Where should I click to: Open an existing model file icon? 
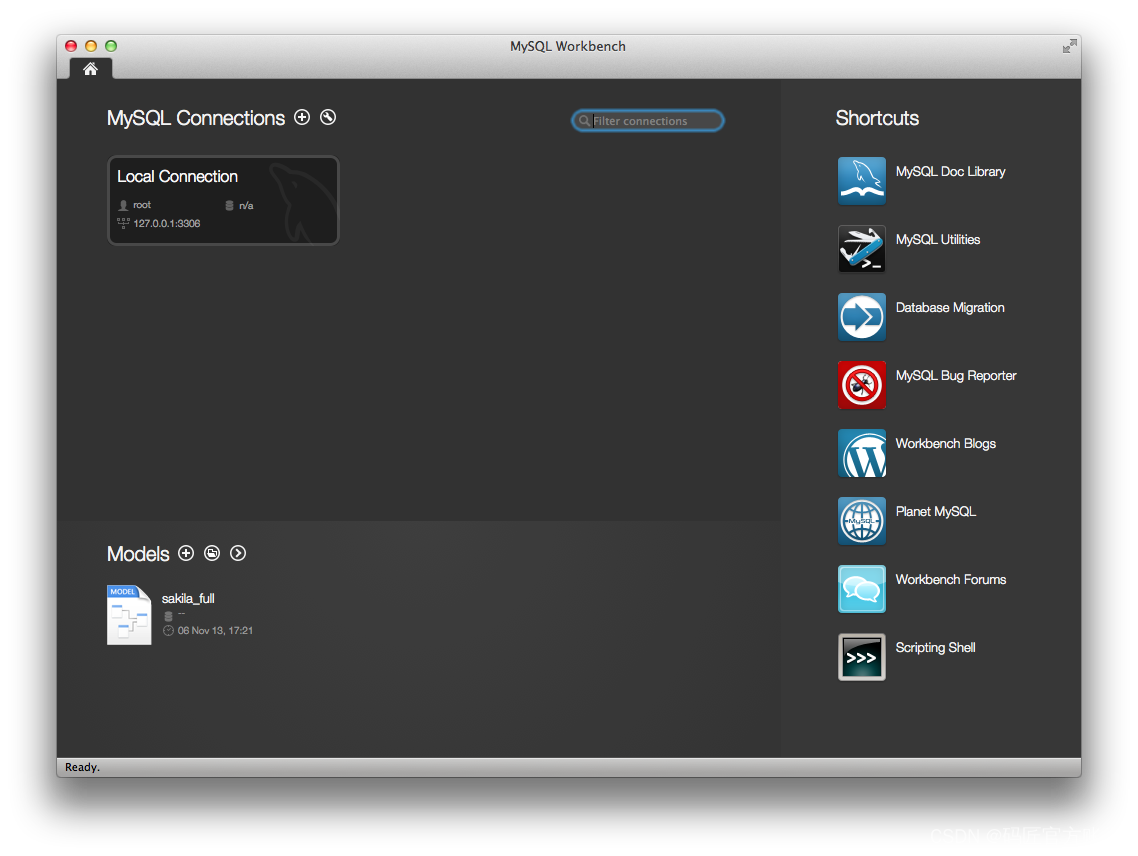(212, 553)
